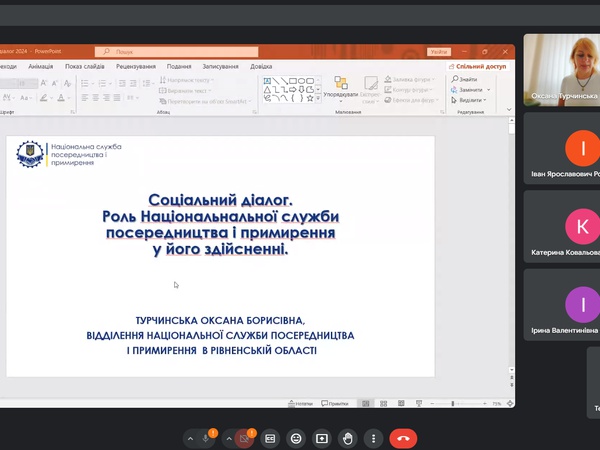Open Примітки comments in status bar
Viewport: 600px width, 450px height.
[335, 403]
